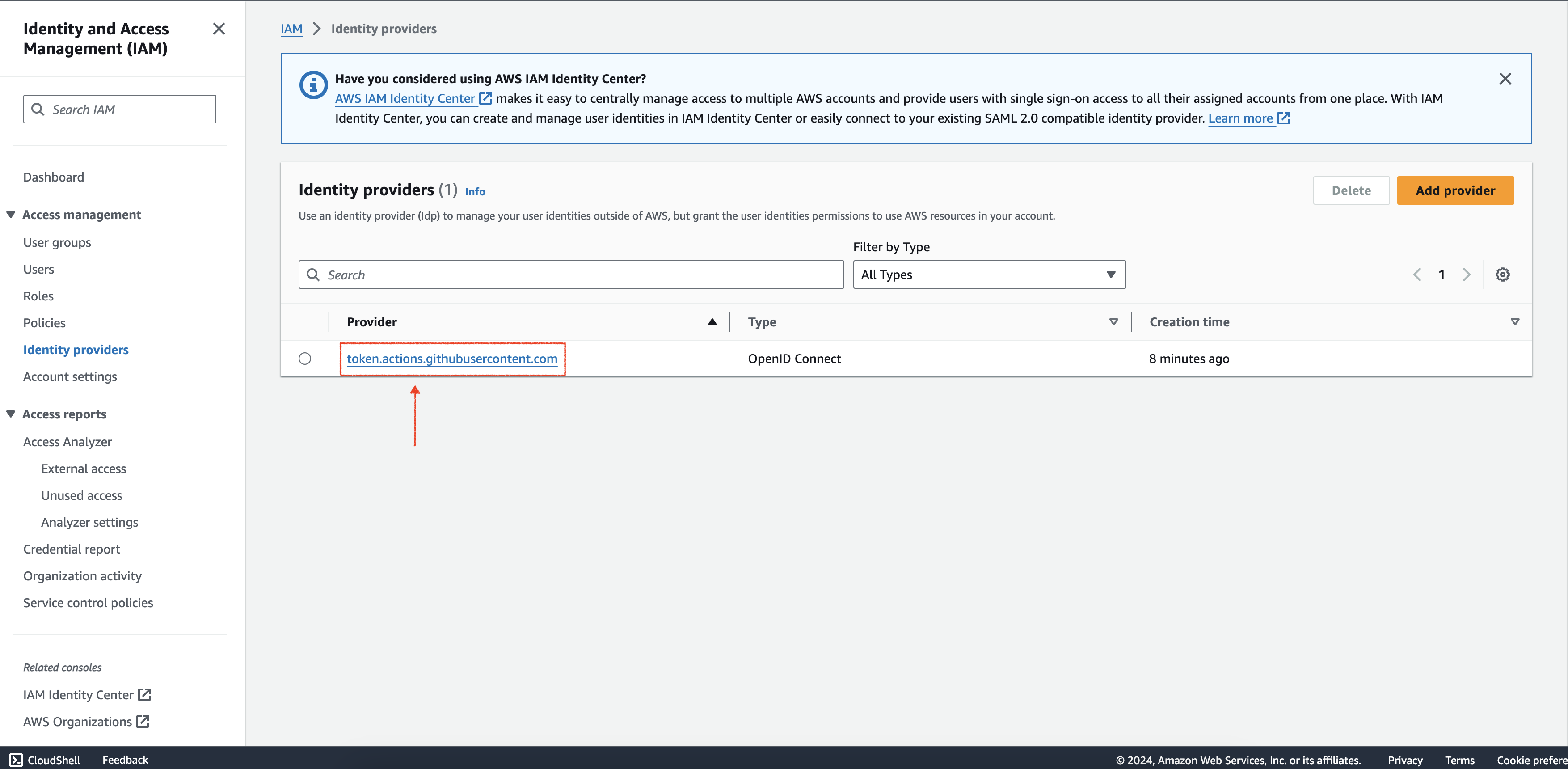This screenshot has width=1568, height=769.
Task: Click page number 1 in pagination
Action: pos(1442,275)
